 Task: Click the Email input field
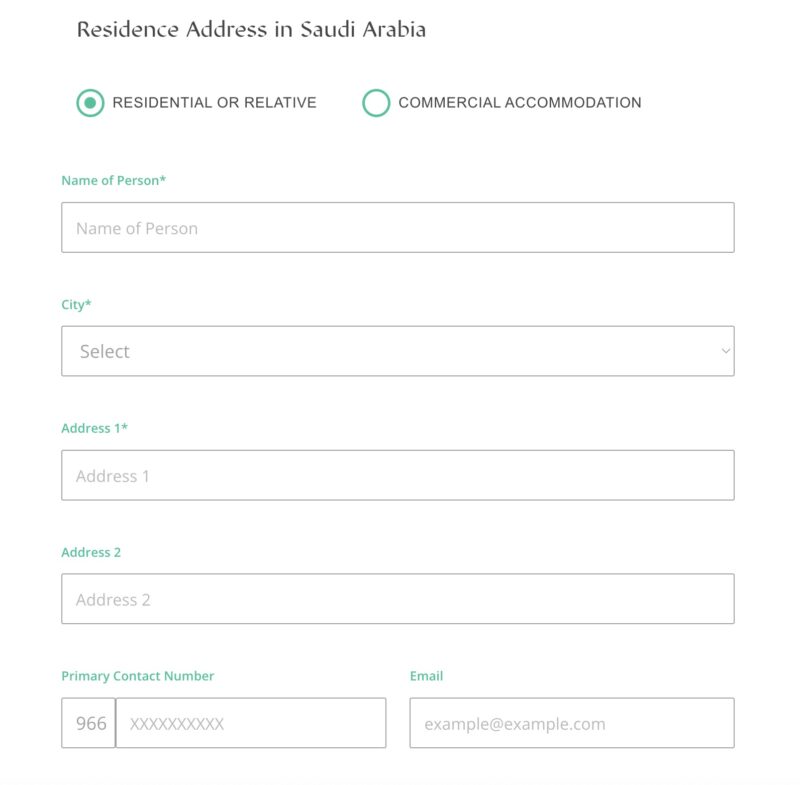coord(571,723)
